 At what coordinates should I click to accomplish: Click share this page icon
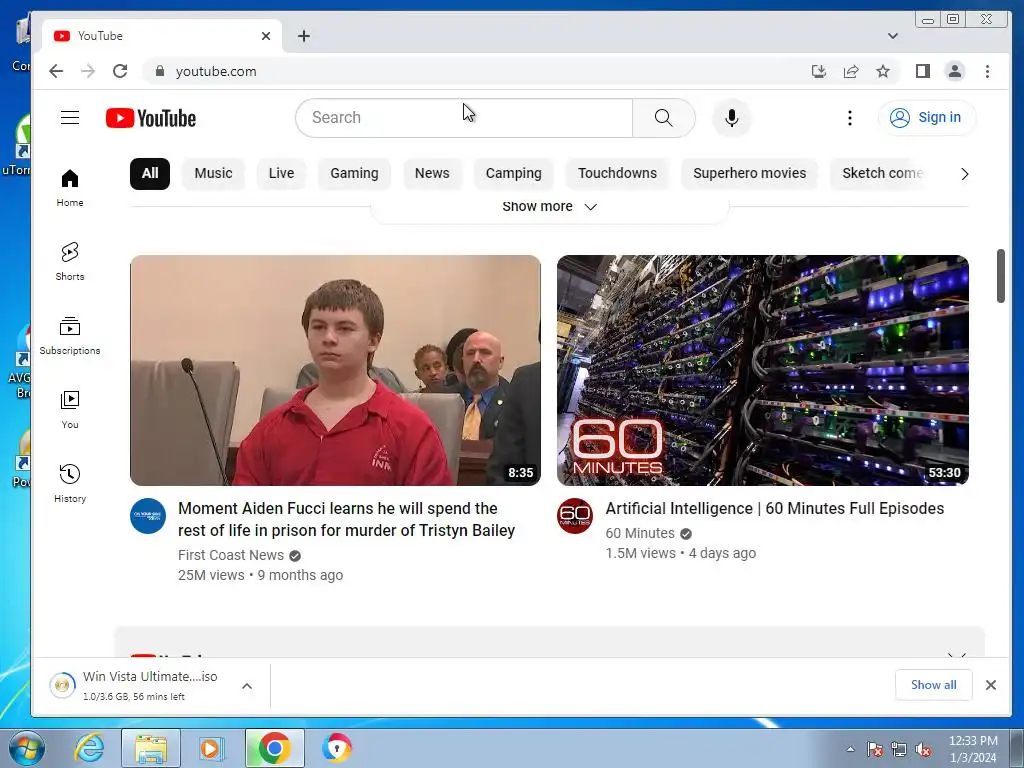click(851, 71)
